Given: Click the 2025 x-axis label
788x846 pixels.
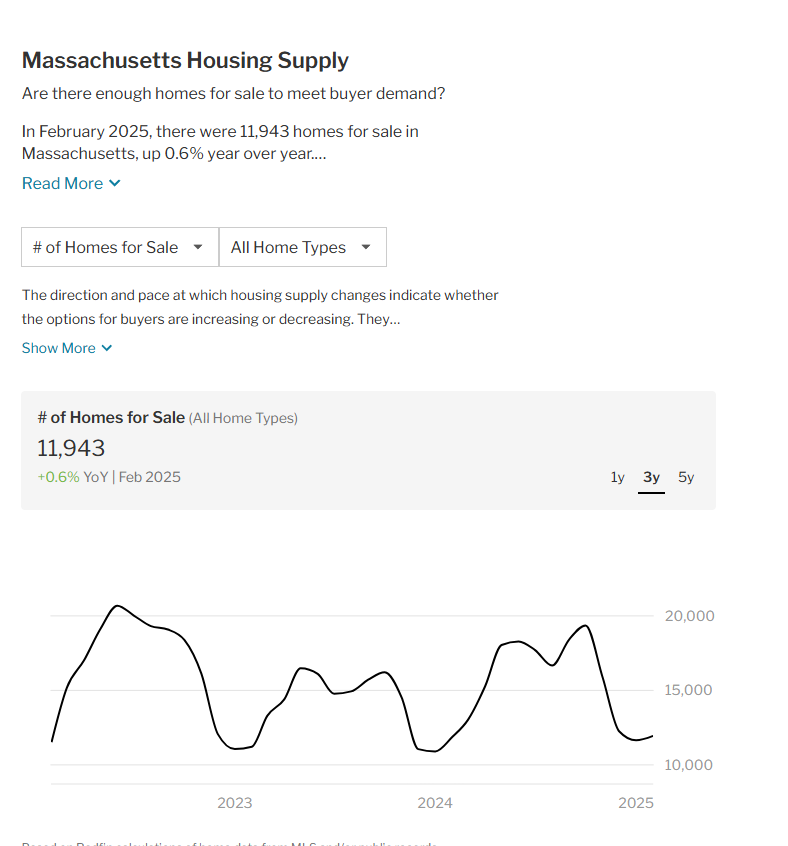Looking at the screenshot, I should (x=636, y=803).
